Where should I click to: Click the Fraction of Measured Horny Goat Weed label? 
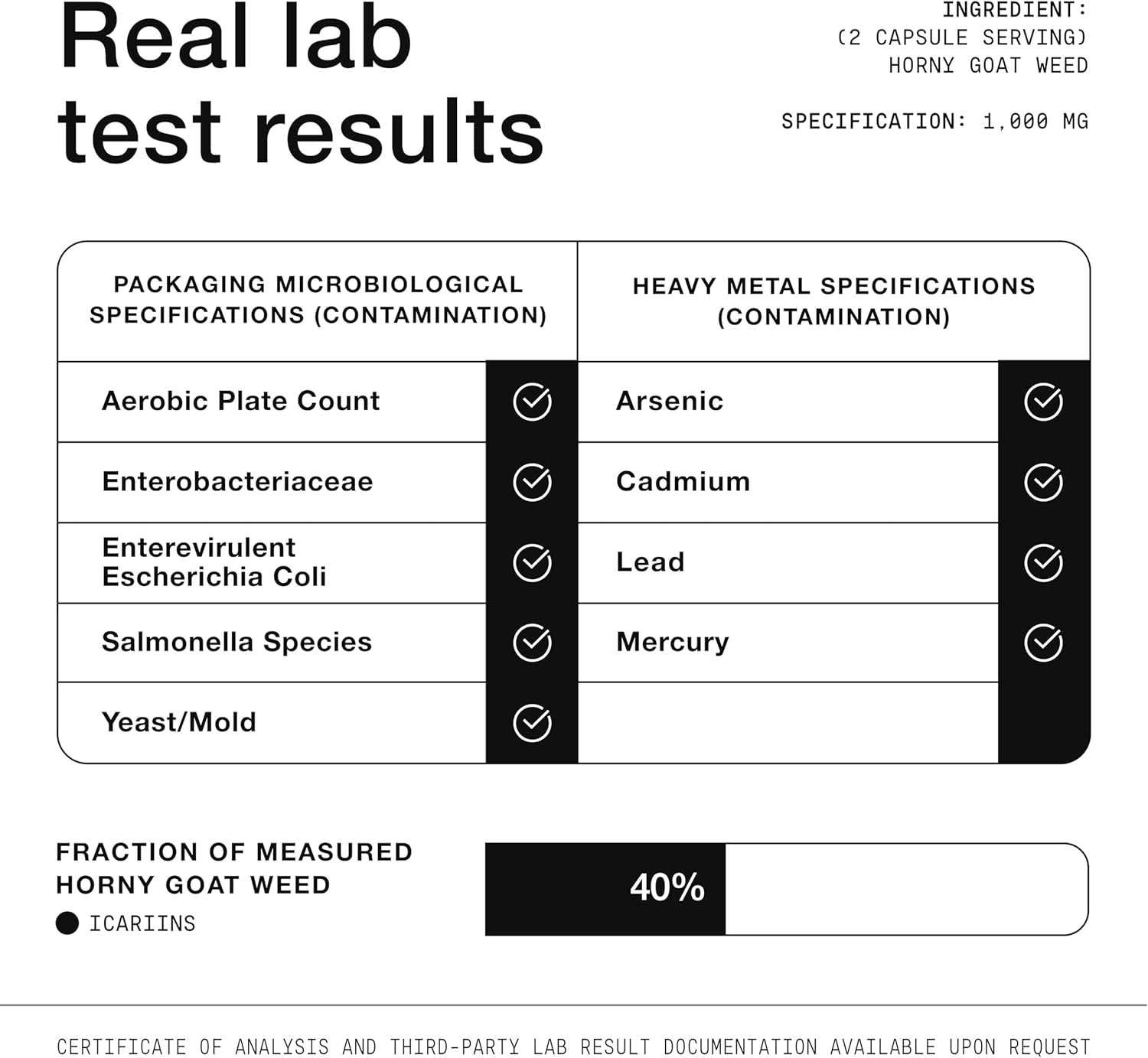(x=234, y=868)
